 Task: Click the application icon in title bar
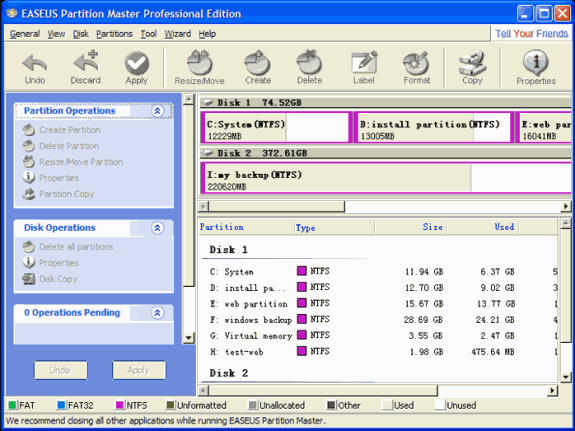click(x=12, y=14)
